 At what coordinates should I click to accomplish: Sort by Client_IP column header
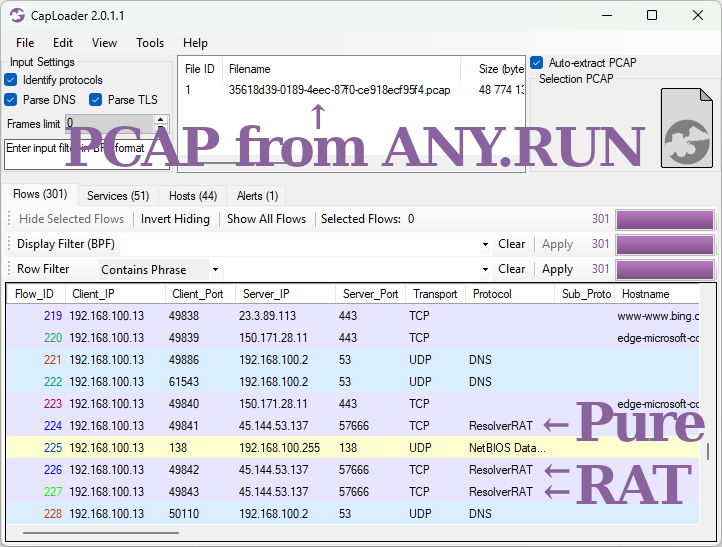tap(115, 294)
